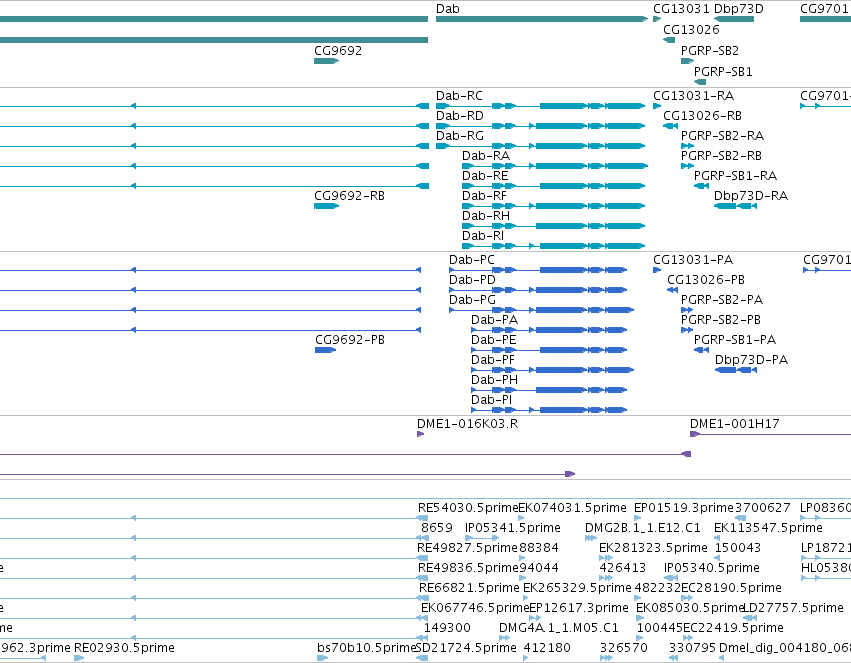Click the EC22419.5prime EST label

pos(733,628)
